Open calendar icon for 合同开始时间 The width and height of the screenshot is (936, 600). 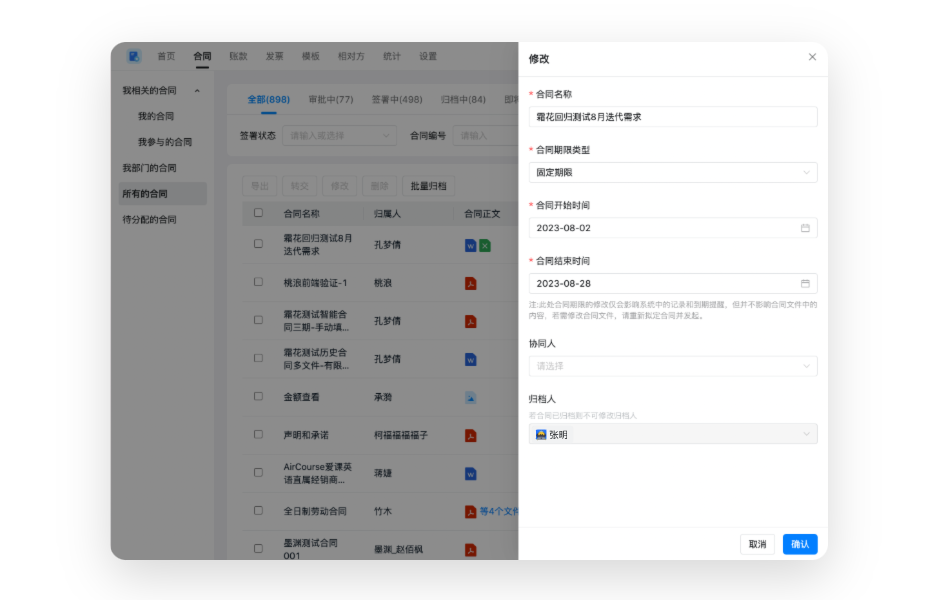(805, 228)
